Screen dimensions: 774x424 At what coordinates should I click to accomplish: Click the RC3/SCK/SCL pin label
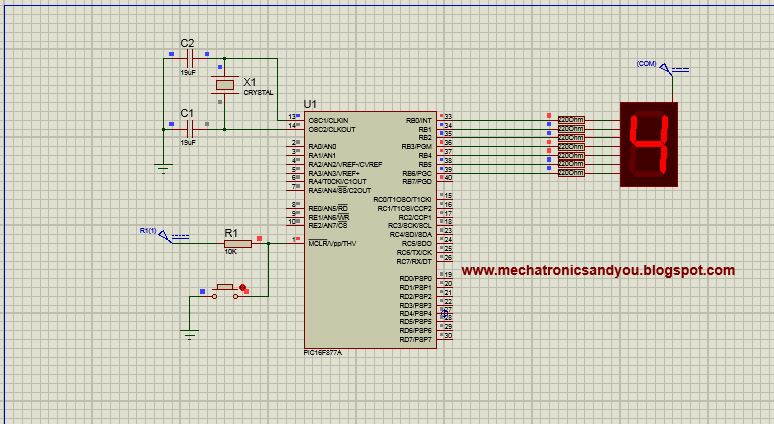tap(410, 226)
